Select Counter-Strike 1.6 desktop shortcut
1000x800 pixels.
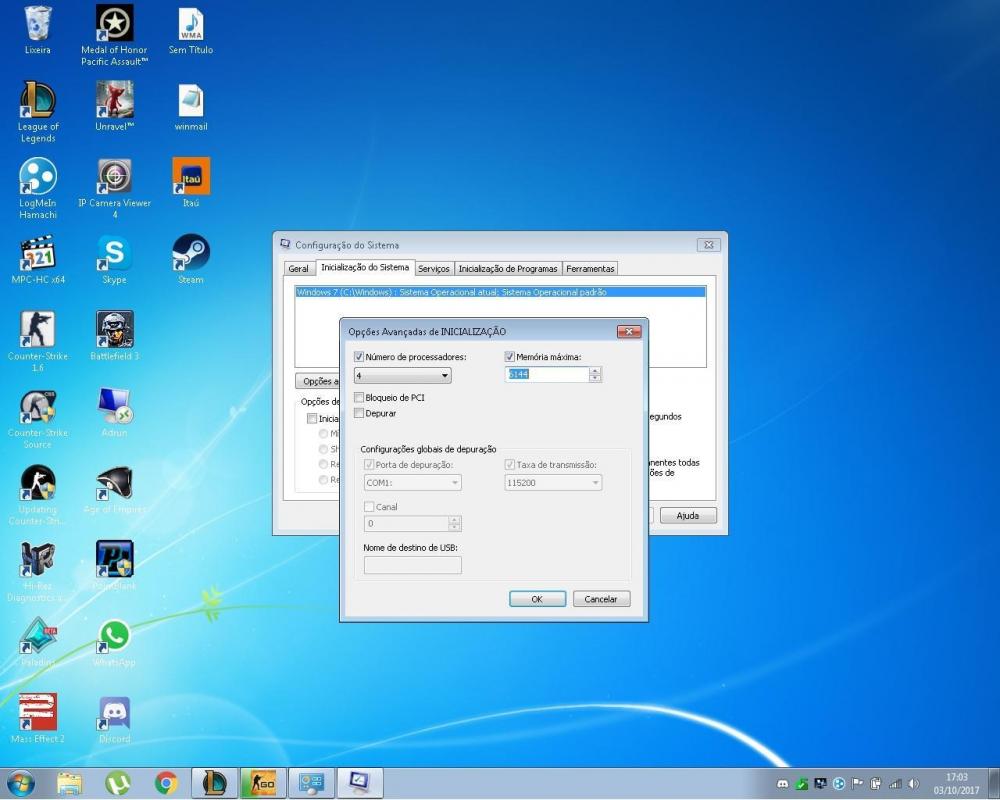pos(38,342)
